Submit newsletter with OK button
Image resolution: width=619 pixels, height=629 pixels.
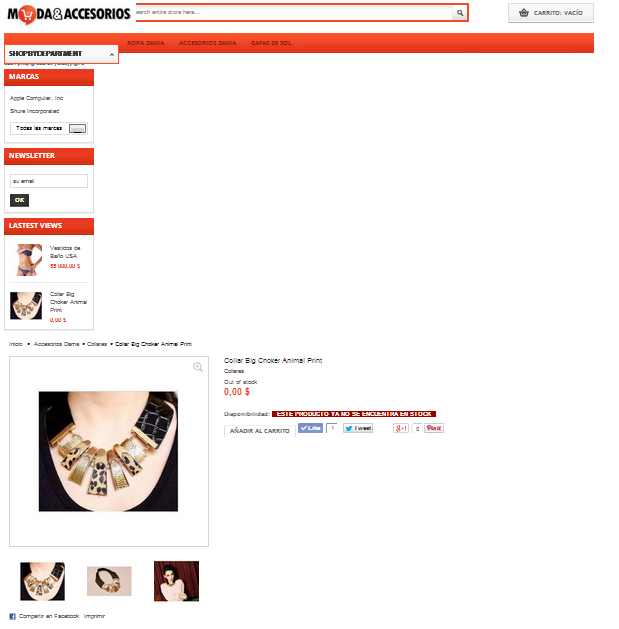click(19, 200)
